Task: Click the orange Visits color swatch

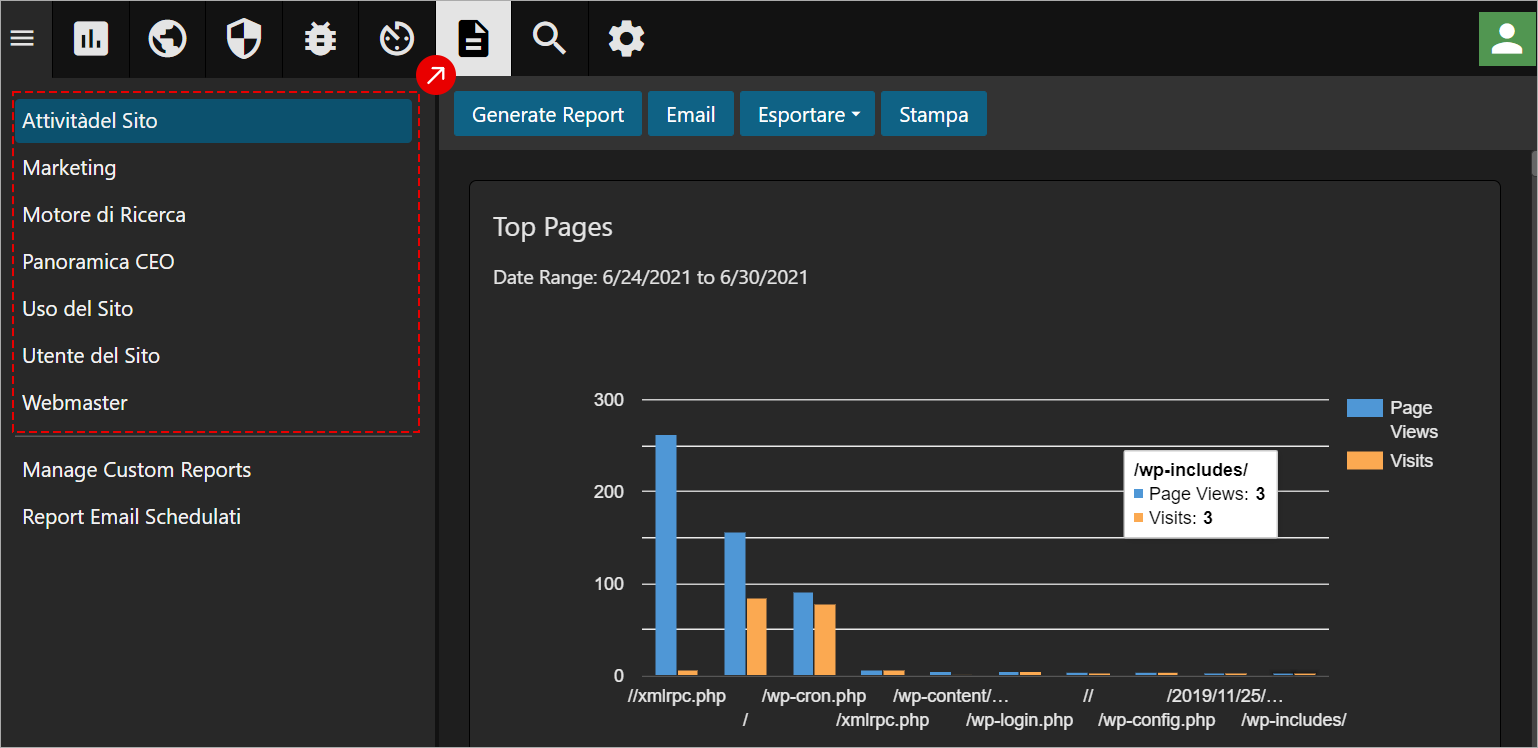Action: click(x=1364, y=460)
